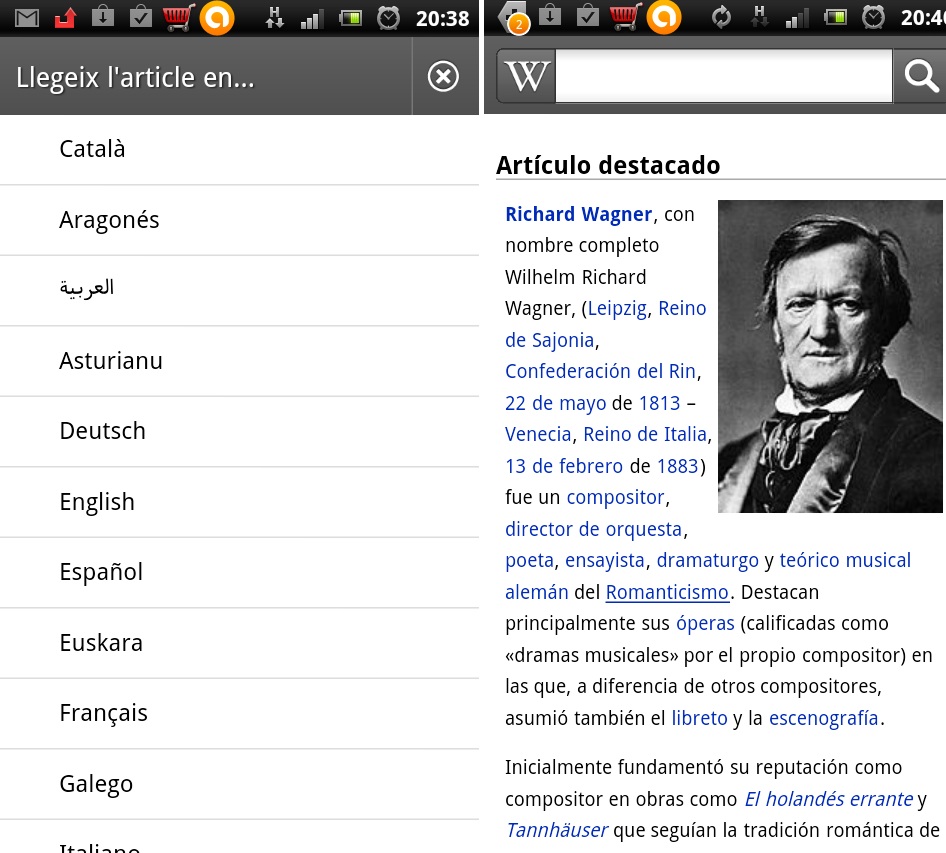
Task: Open the 22 de mayo link
Action: tap(555, 402)
